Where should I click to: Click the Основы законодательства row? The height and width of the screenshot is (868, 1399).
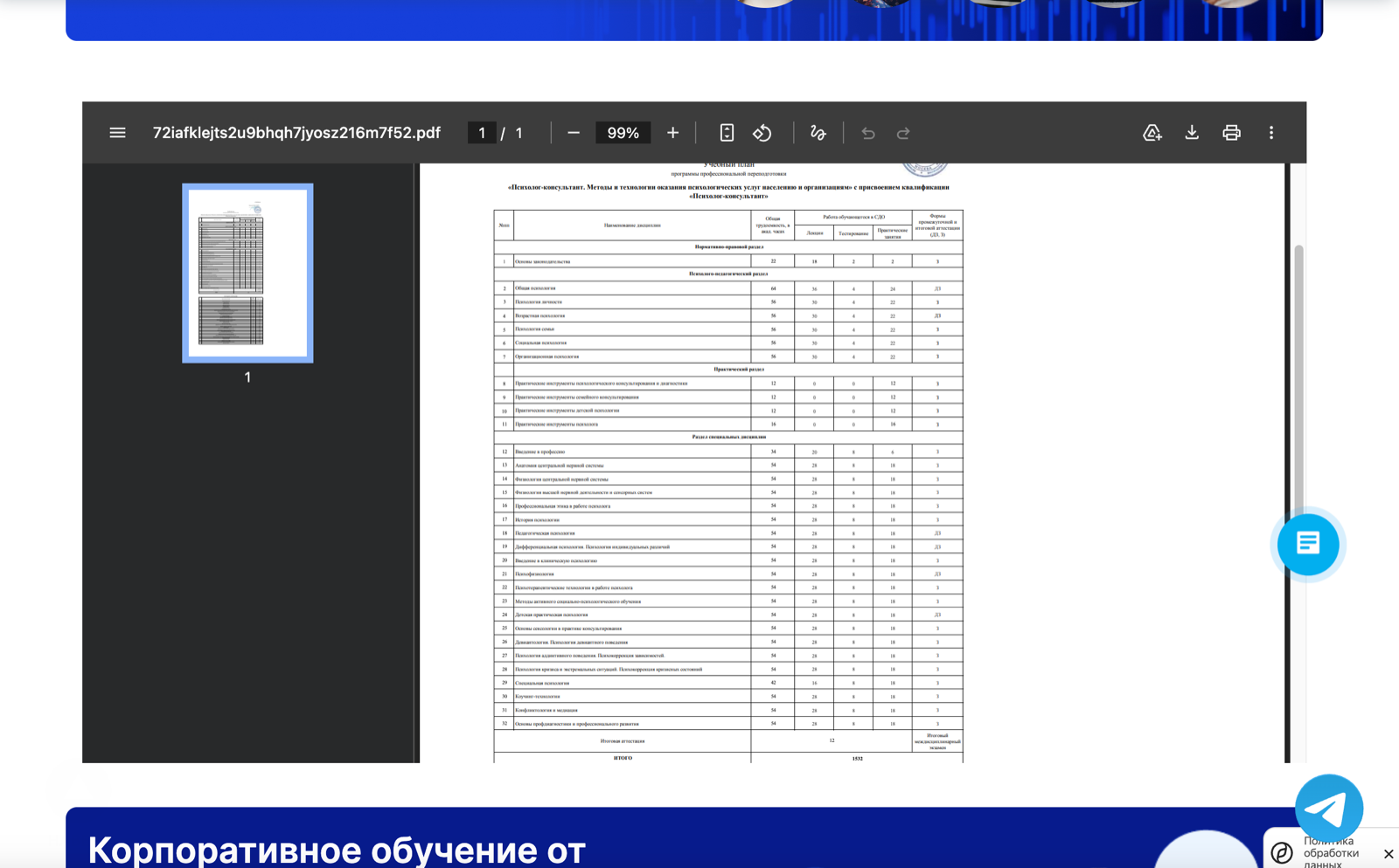[728, 261]
